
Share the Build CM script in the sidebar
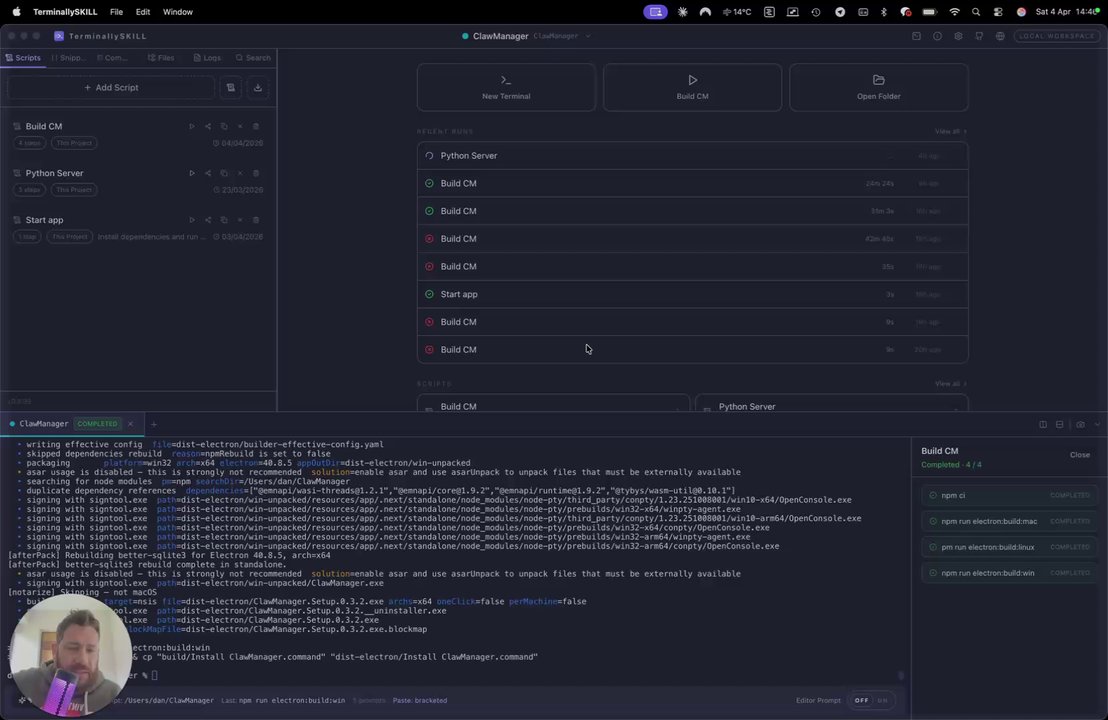[208, 126]
